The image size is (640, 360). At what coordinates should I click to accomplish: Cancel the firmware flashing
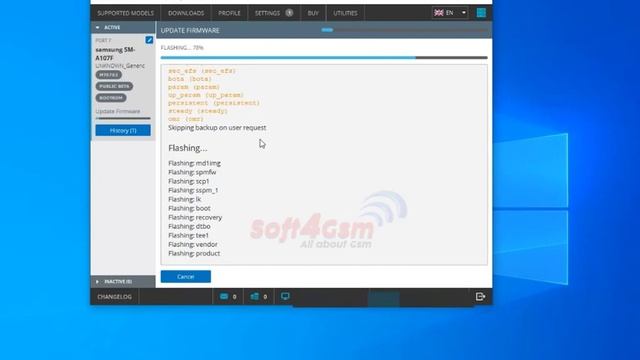186,276
